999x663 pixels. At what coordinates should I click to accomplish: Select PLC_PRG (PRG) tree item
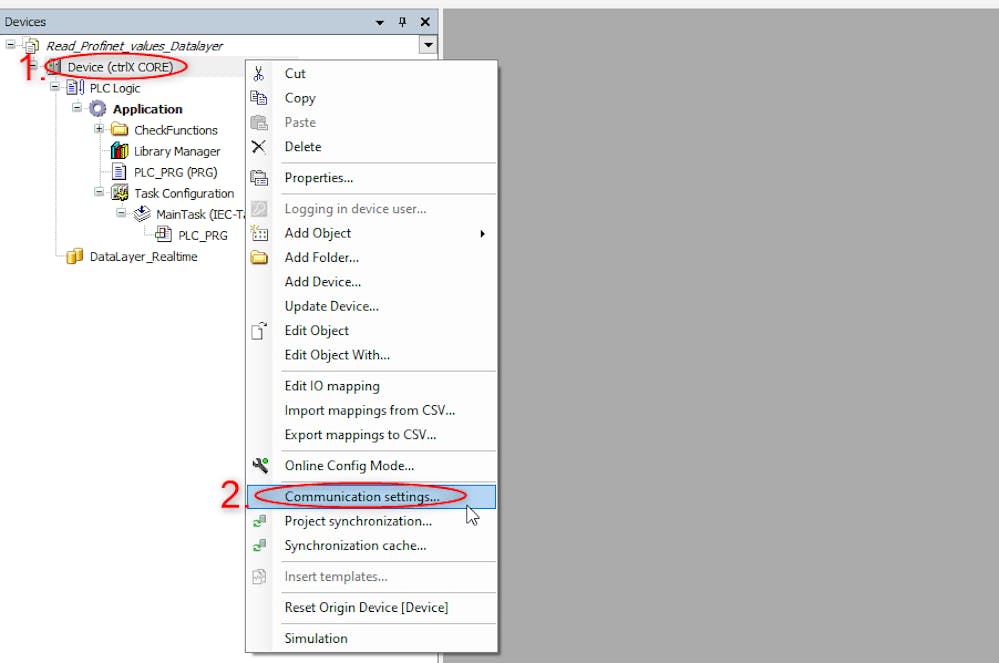(175, 172)
